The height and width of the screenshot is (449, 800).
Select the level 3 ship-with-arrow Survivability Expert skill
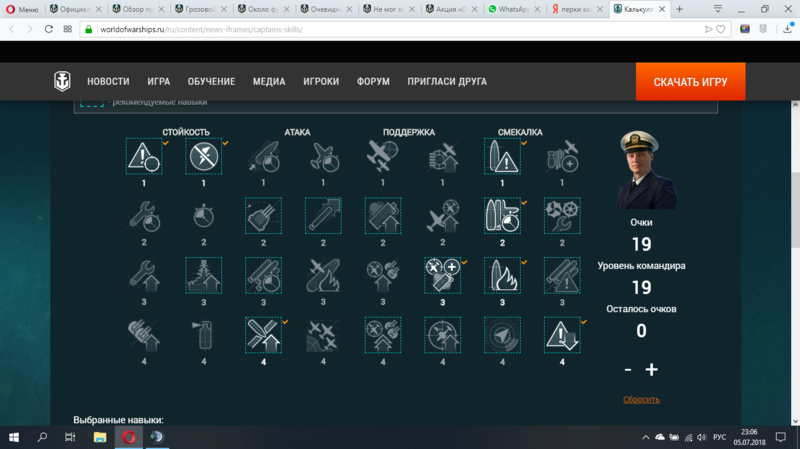pyautogui.click(x=204, y=276)
